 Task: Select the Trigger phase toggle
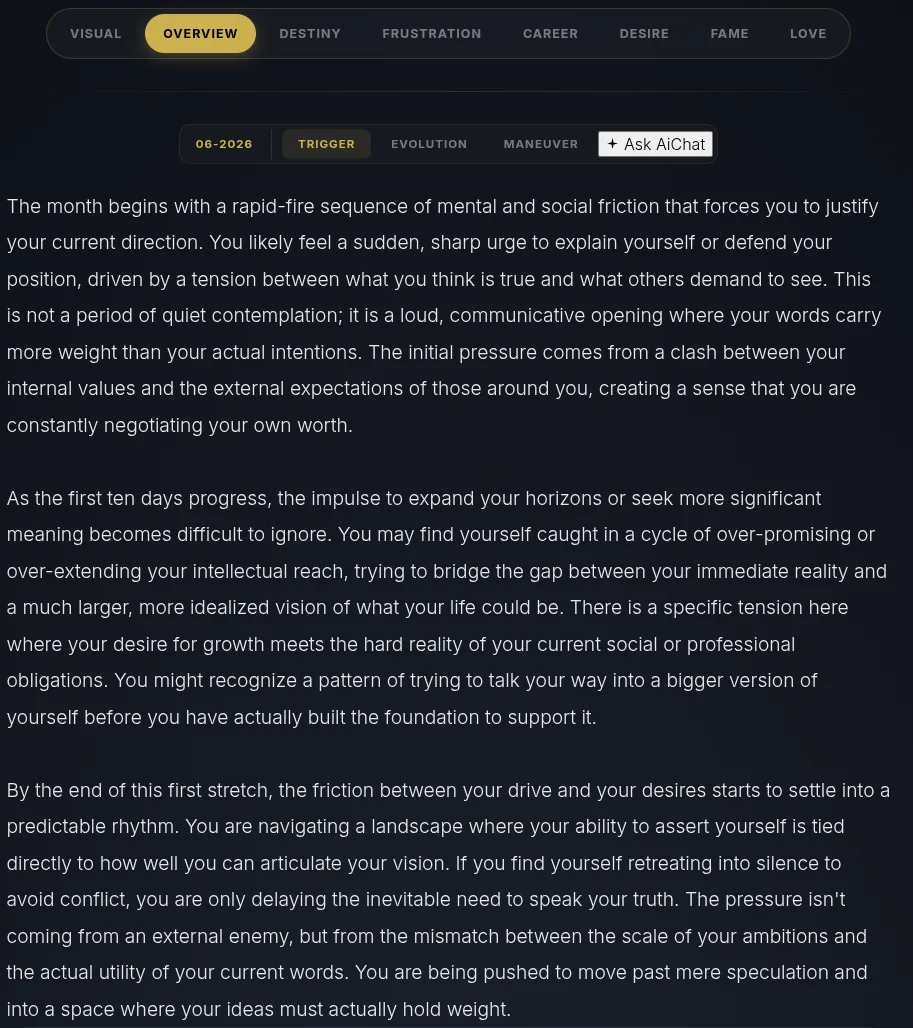(326, 144)
